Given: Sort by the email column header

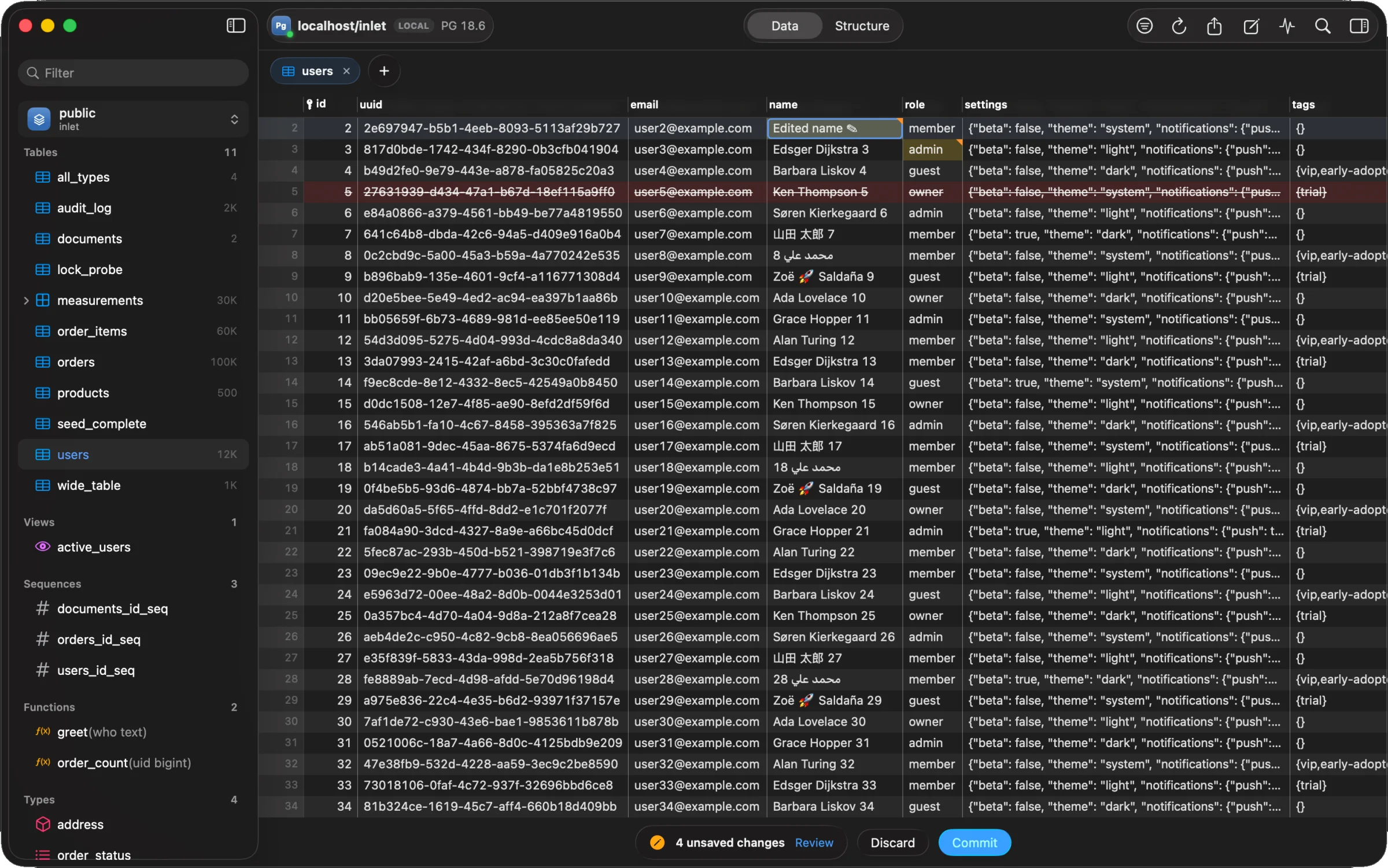Looking at the screenshot, I should tap(697, 104).
